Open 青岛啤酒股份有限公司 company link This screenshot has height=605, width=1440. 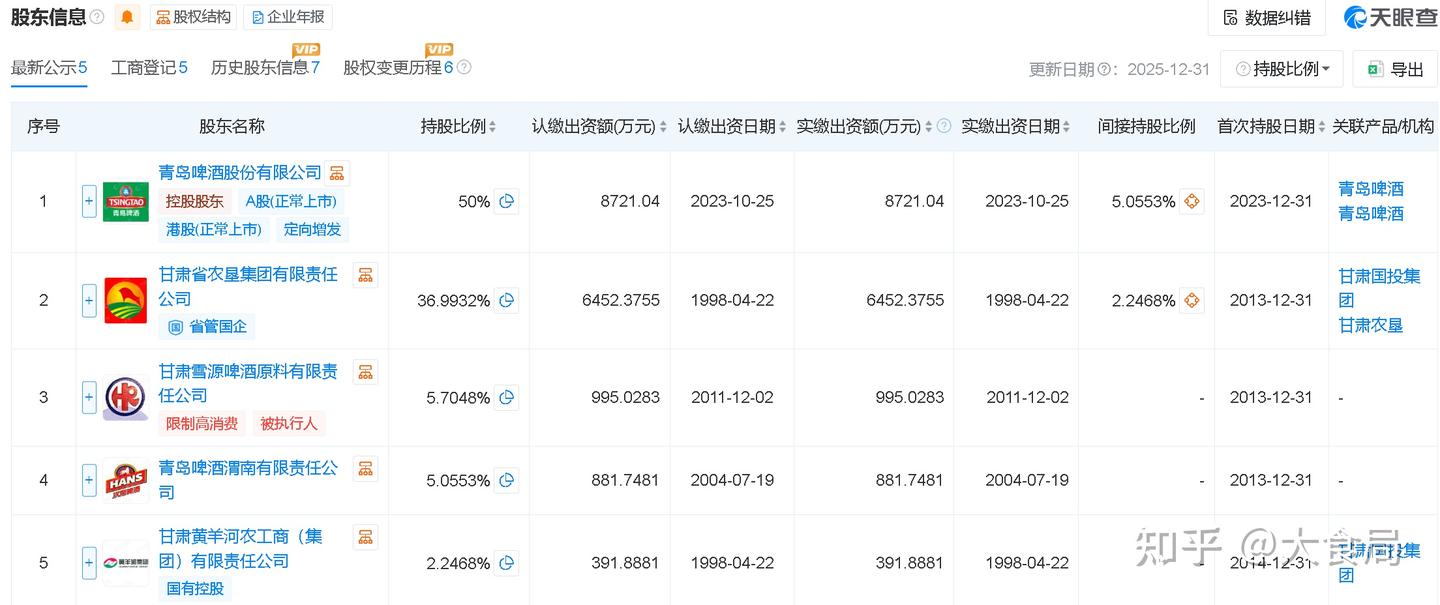pos(240,173)
